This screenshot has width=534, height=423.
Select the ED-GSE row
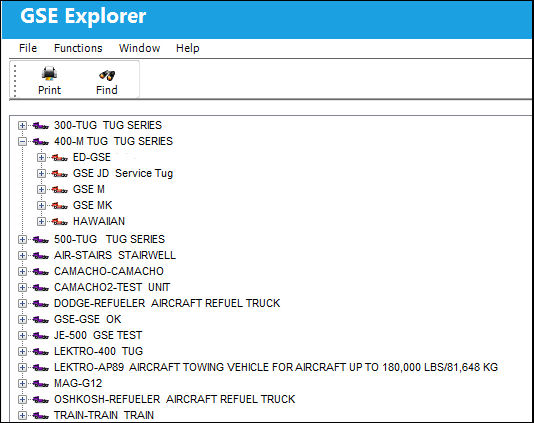92,157
